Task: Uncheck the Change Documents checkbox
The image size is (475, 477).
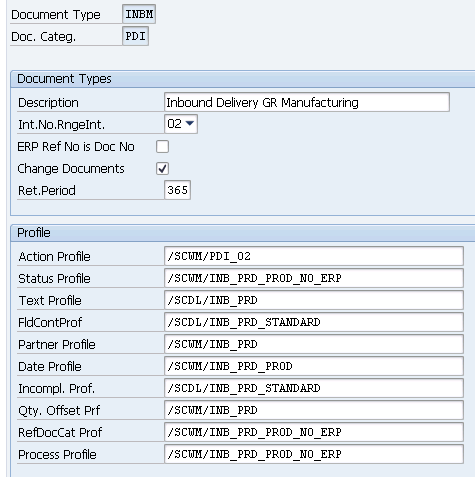Action: [162, 168]
